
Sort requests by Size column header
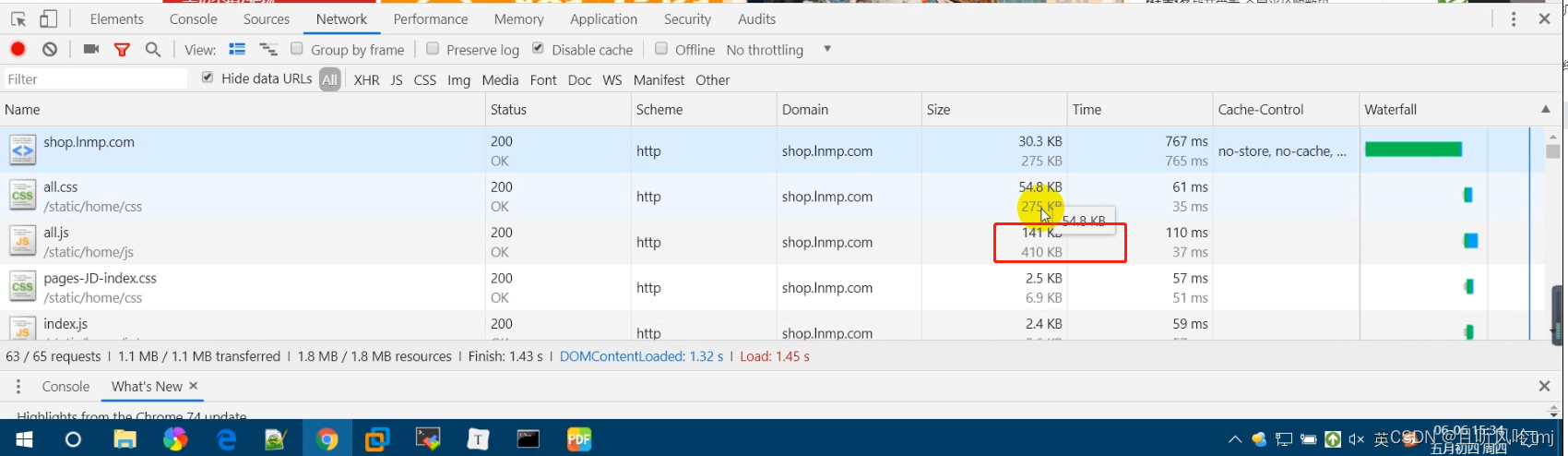pyautogui.click(x=994, y=109)
